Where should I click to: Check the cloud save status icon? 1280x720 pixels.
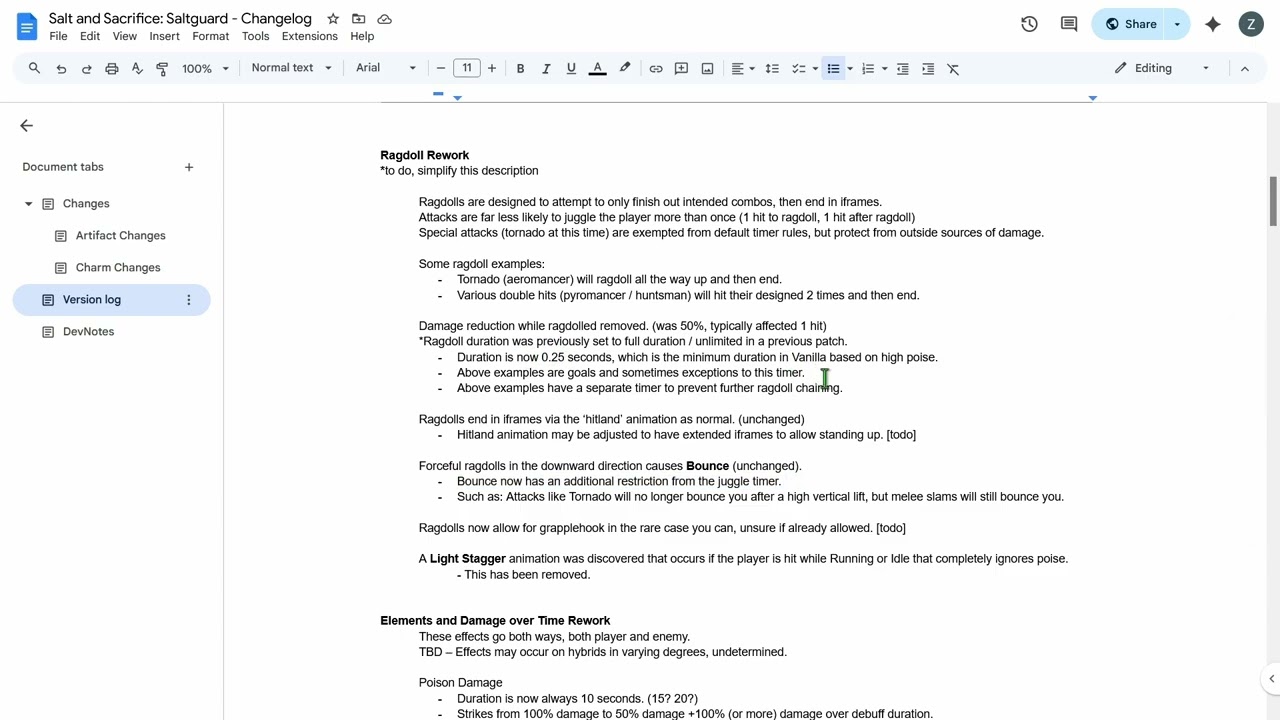click(x=384, y=19)
